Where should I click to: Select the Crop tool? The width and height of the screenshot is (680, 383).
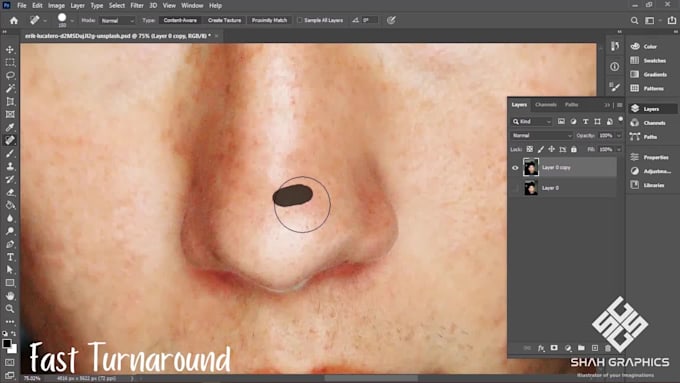10,101
